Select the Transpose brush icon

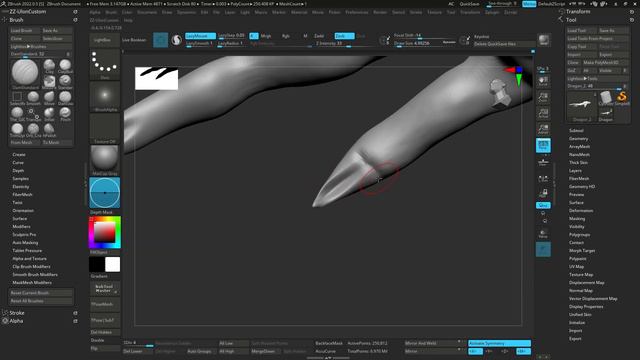click(x=33, y=113)
